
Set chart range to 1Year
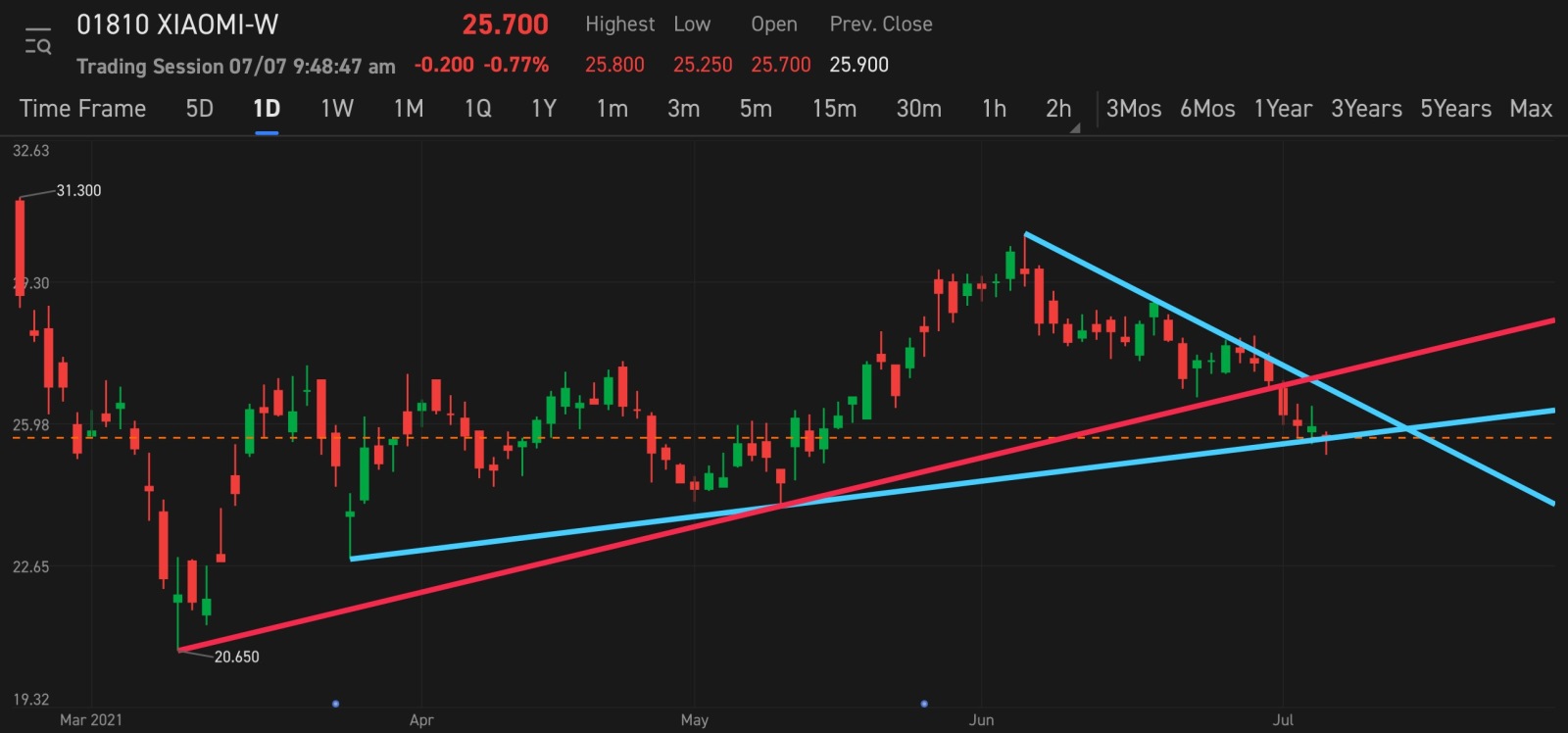[1283, 109]
